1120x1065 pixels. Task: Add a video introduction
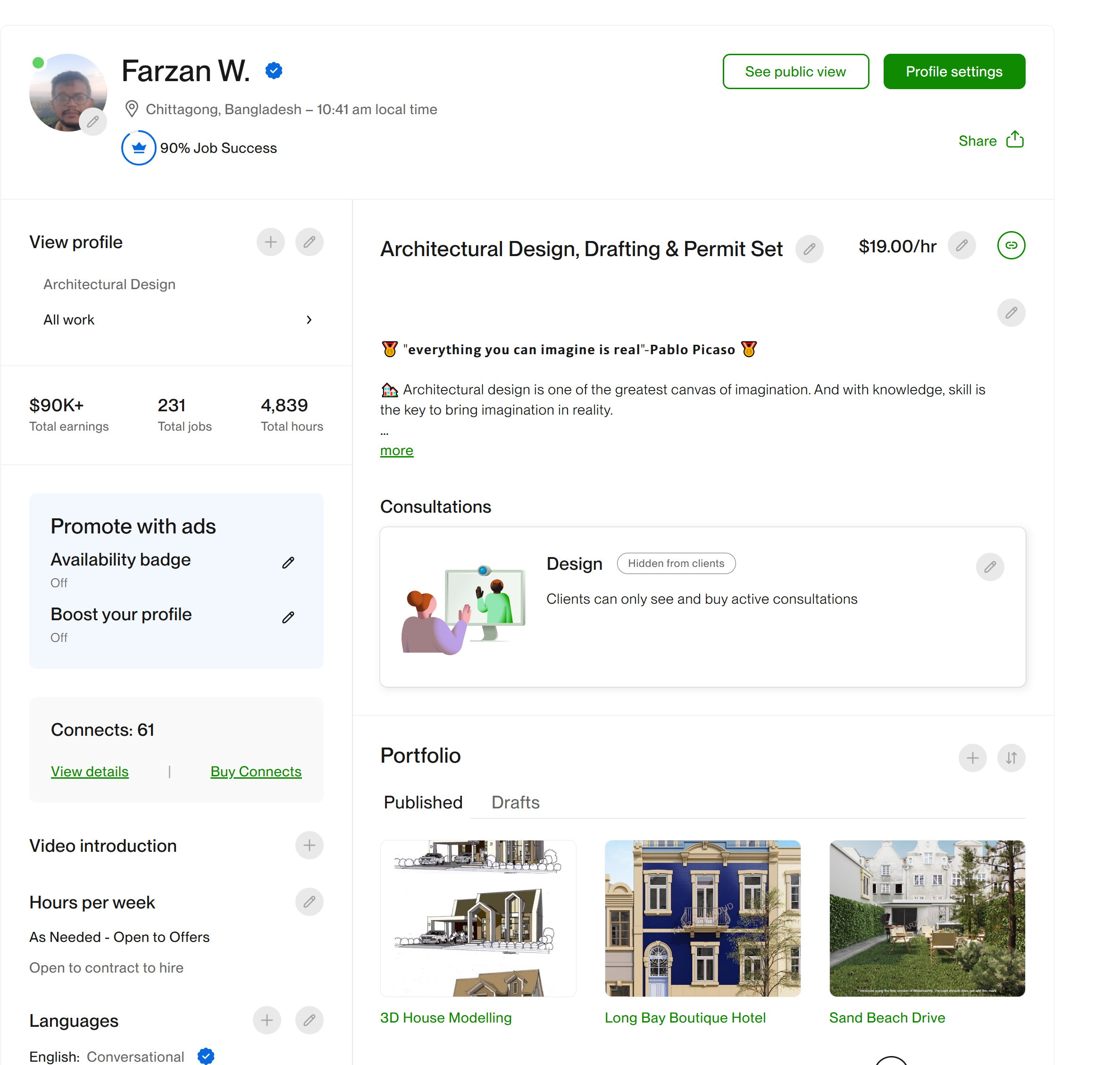[309, 845]
